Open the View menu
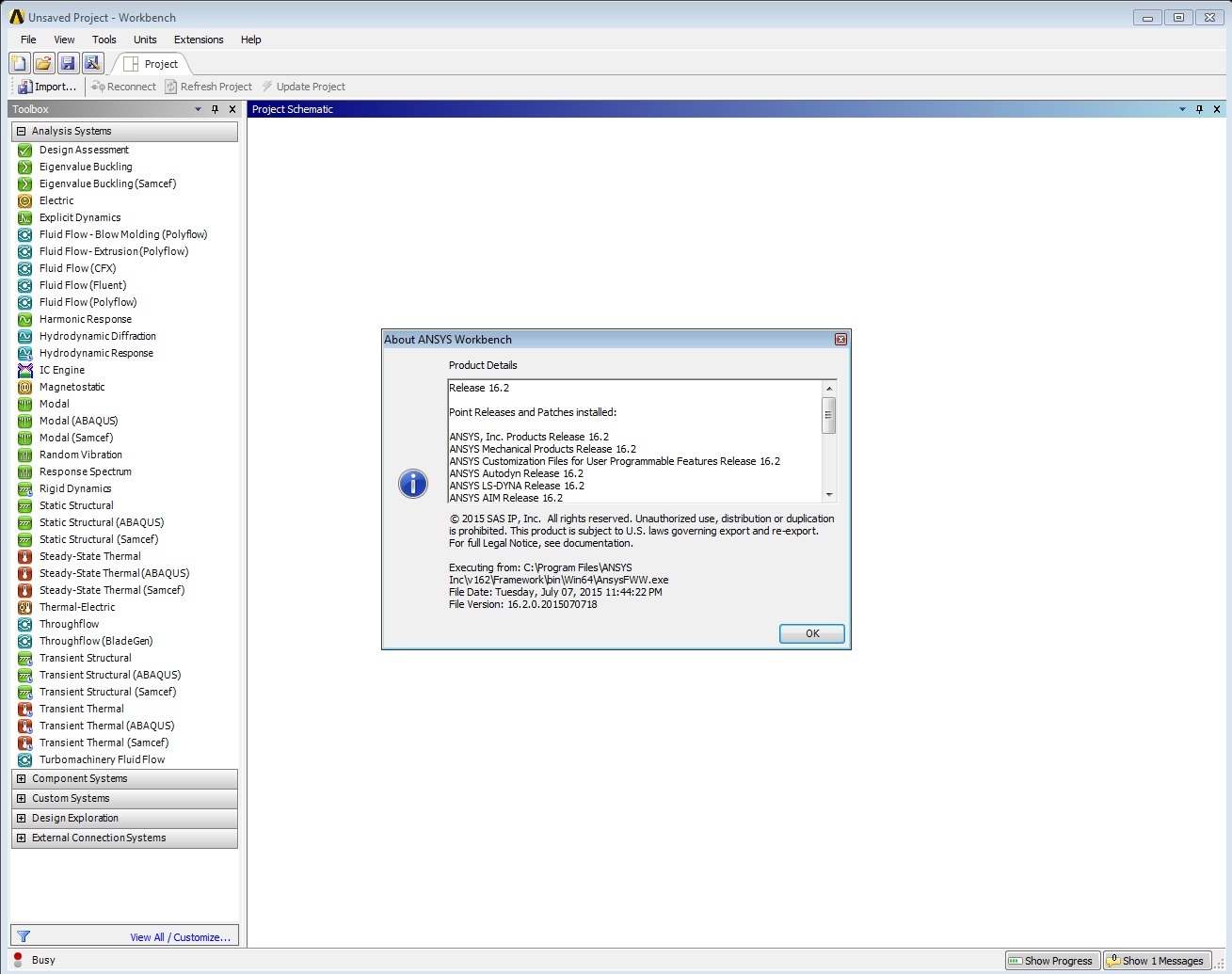The image size is (1232, 974). 64,40
